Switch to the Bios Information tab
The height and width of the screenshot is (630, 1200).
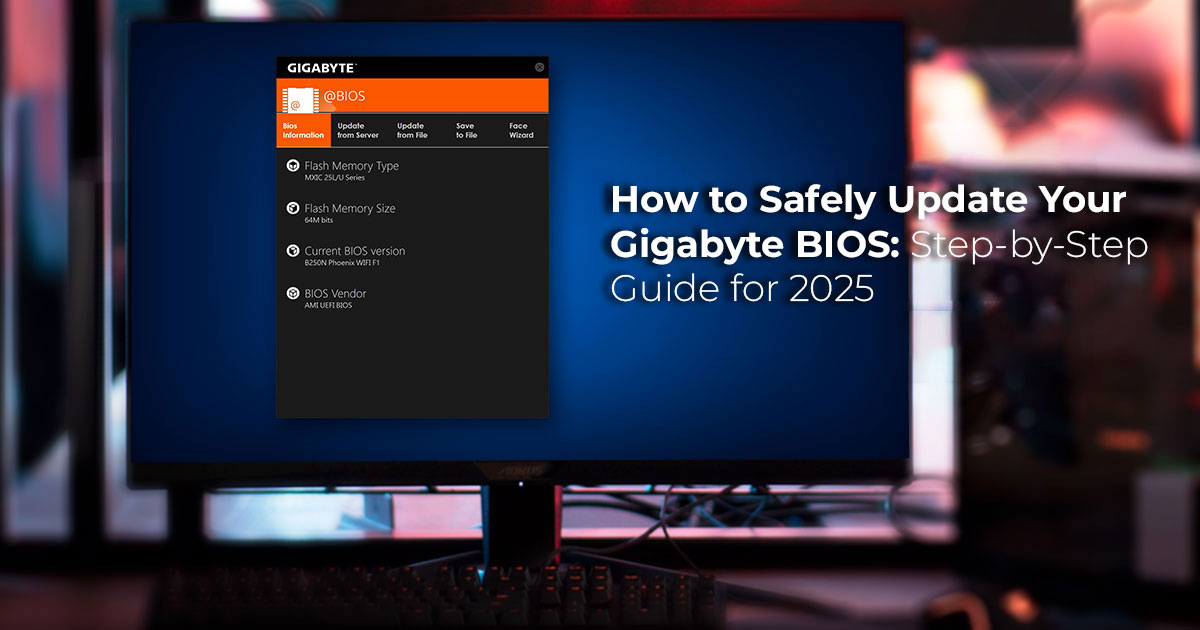(x=303, y=130)
